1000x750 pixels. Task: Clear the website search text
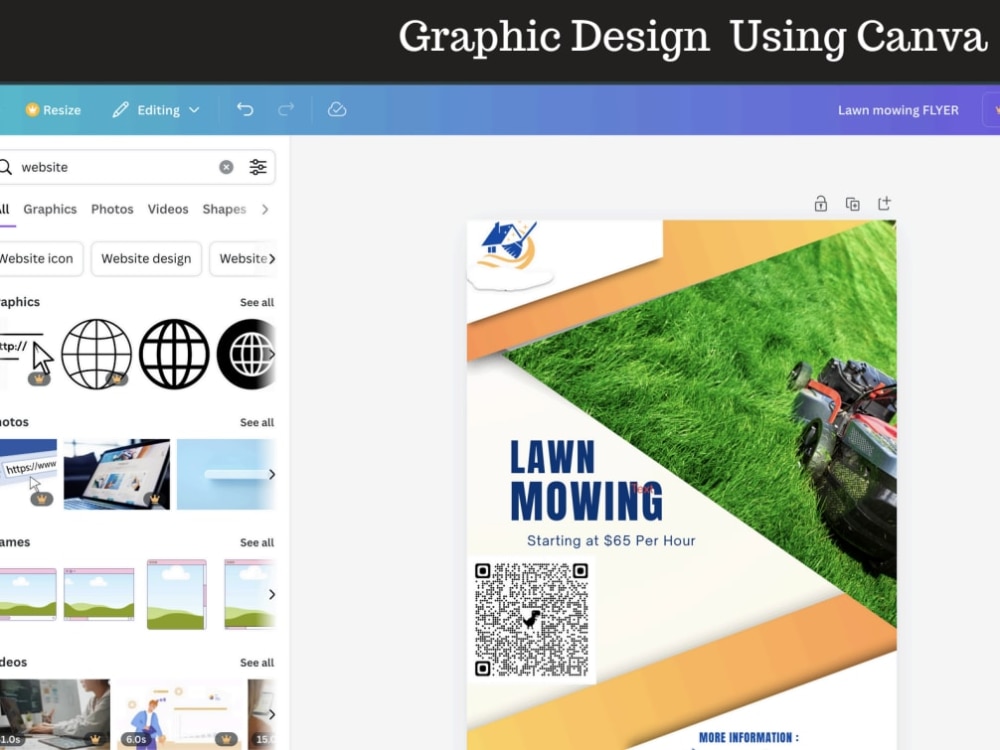(226, 167)
